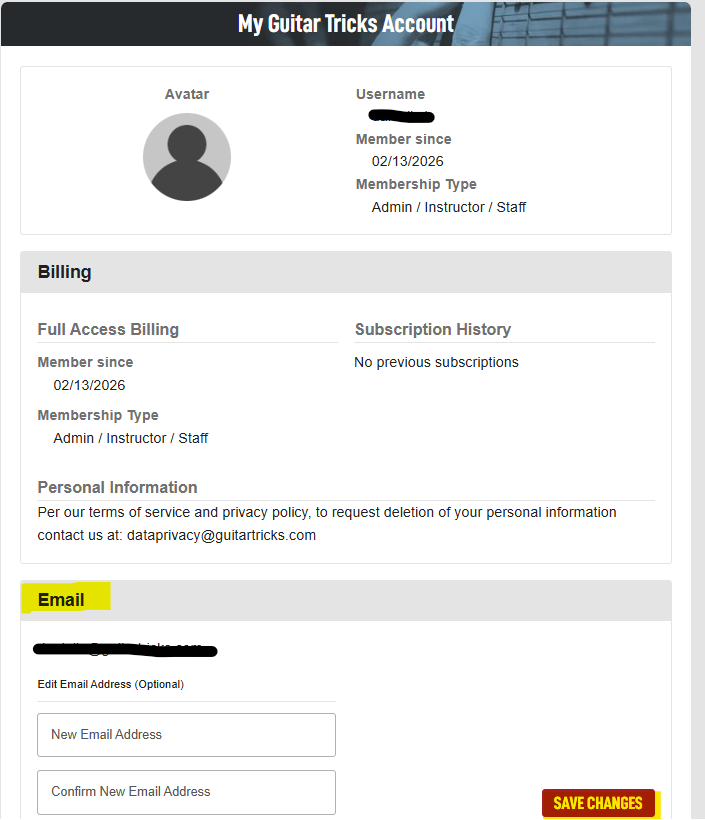
Task: Click the New Email Address field
Action: (x=186, y=735)
